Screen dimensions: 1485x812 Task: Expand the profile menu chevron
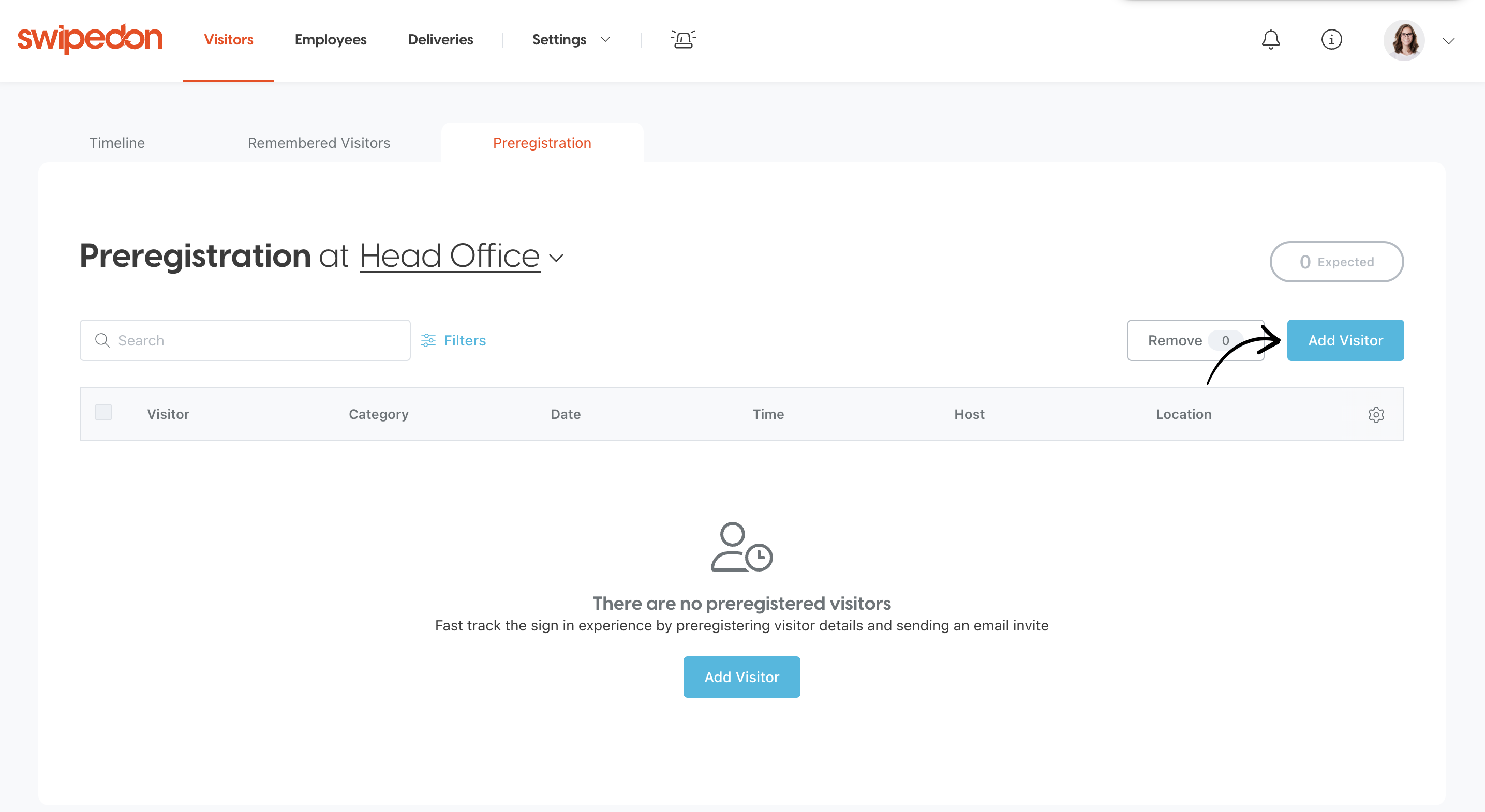pos(1448,40)
